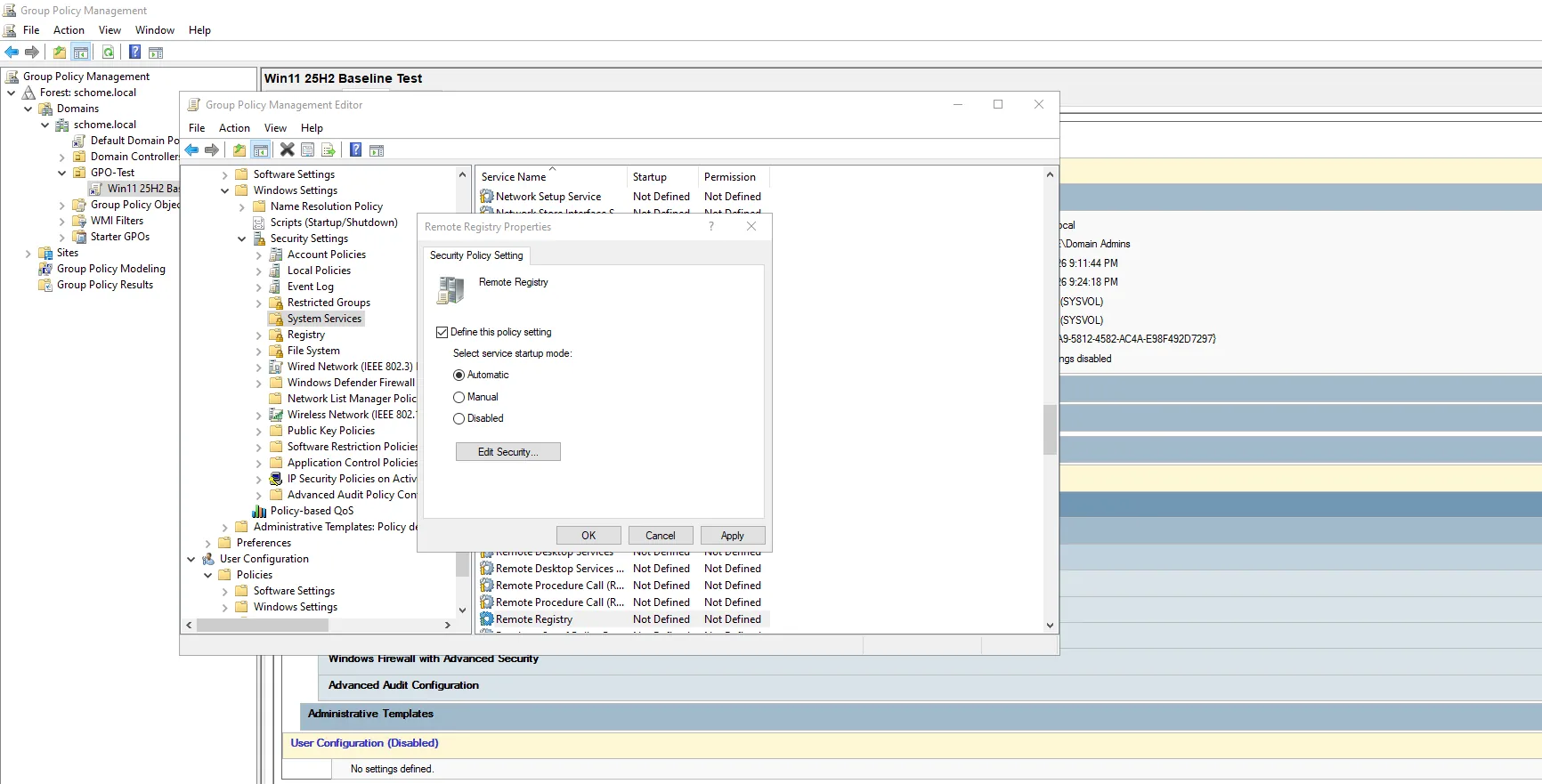Click Refresh icon in Group Policy Management toolbar
This screenshot has height=784, width=1542.
(x=108, y=52)
